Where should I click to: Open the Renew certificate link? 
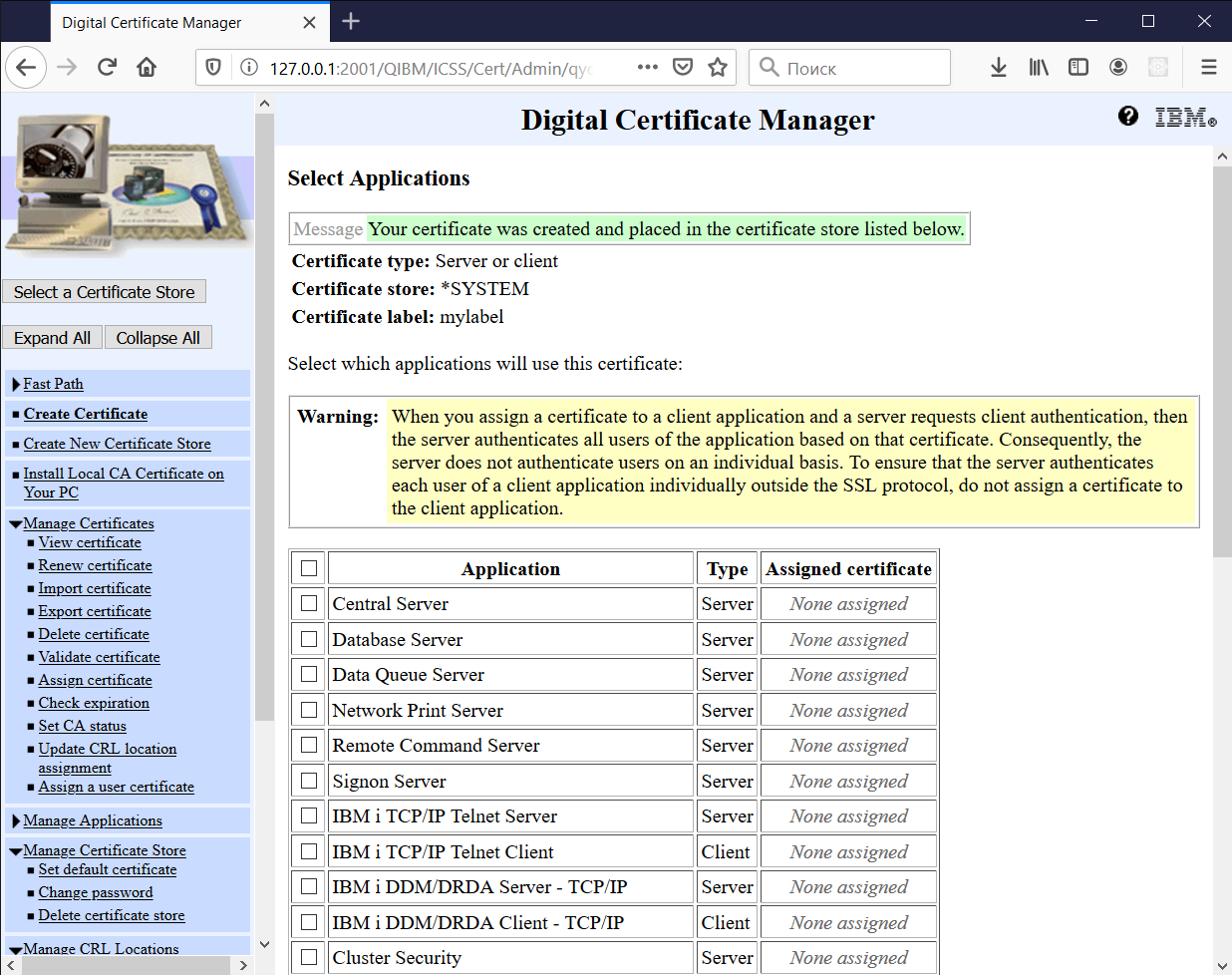click(96, 565)
